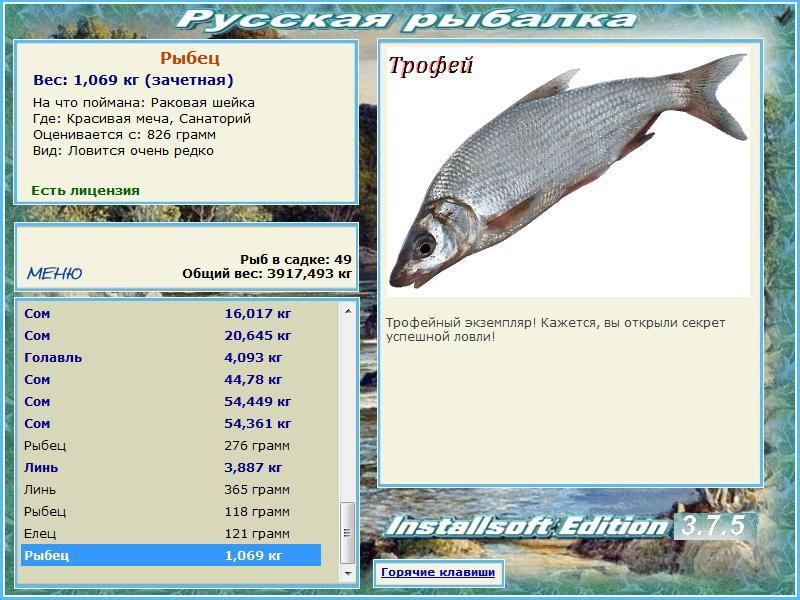Click the Трофейный экземпляр! description text

[555, 330]
